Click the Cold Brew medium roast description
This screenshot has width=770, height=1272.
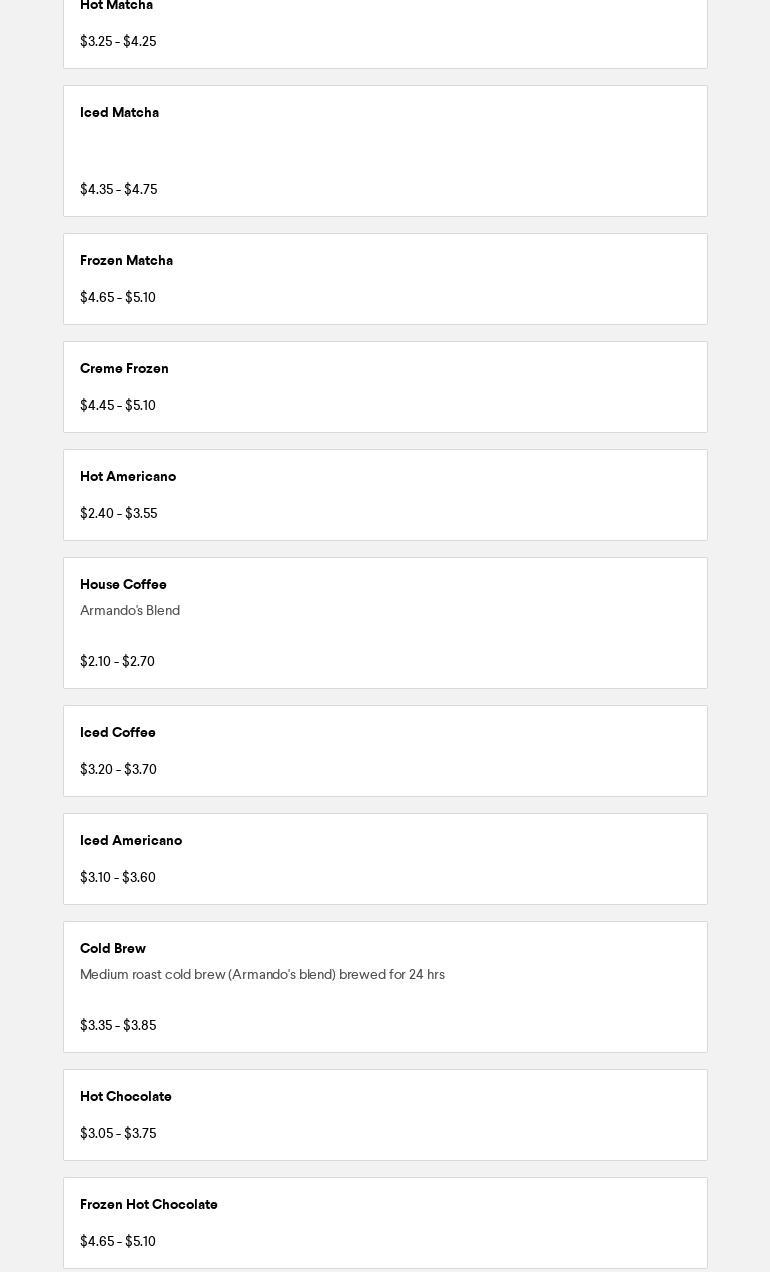pos(262,975)
